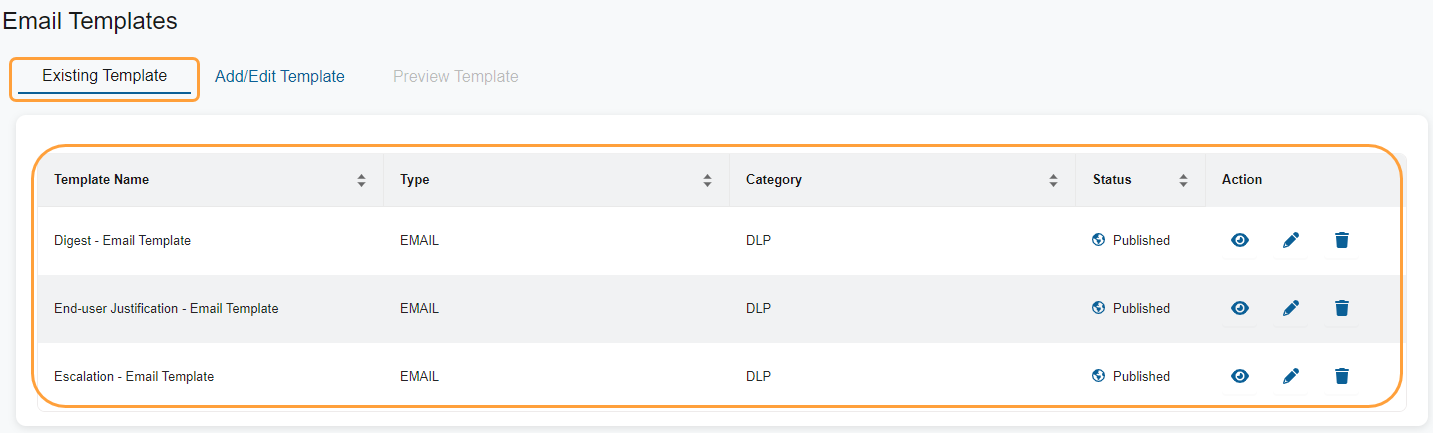1433x433 pixels.
Task: Delete the Escalation email template
Action: click(x=1342, y=376)
